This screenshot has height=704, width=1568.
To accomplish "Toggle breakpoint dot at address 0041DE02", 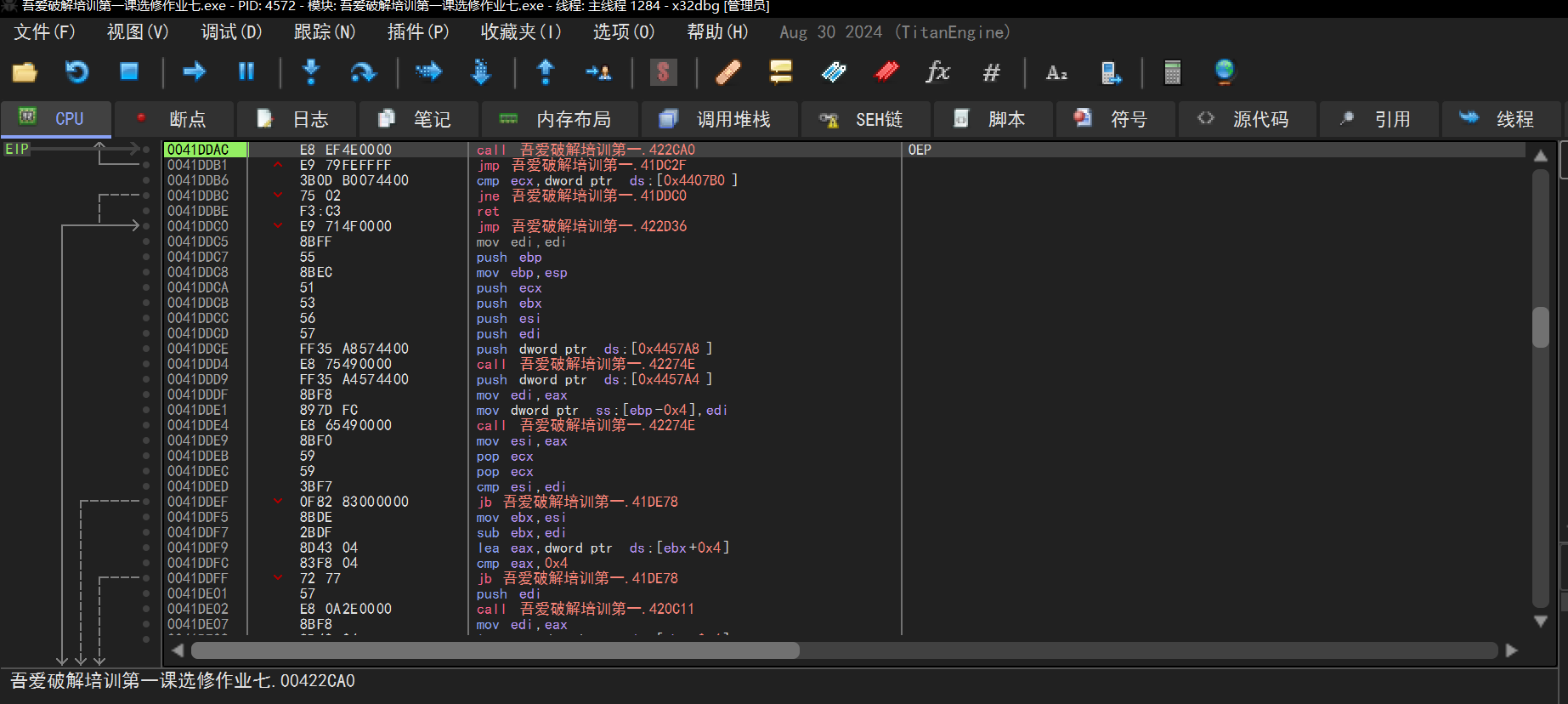I will tap(146, 609).
